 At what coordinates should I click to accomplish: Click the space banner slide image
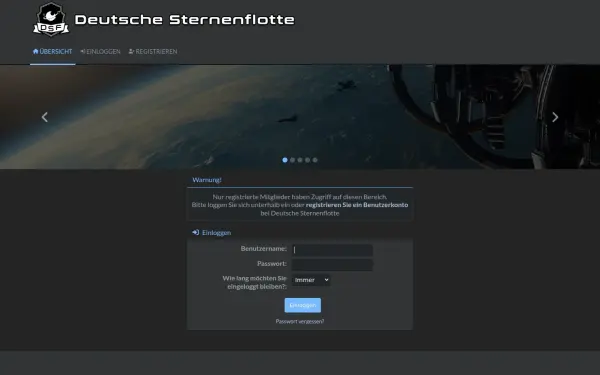coord(300,117)
